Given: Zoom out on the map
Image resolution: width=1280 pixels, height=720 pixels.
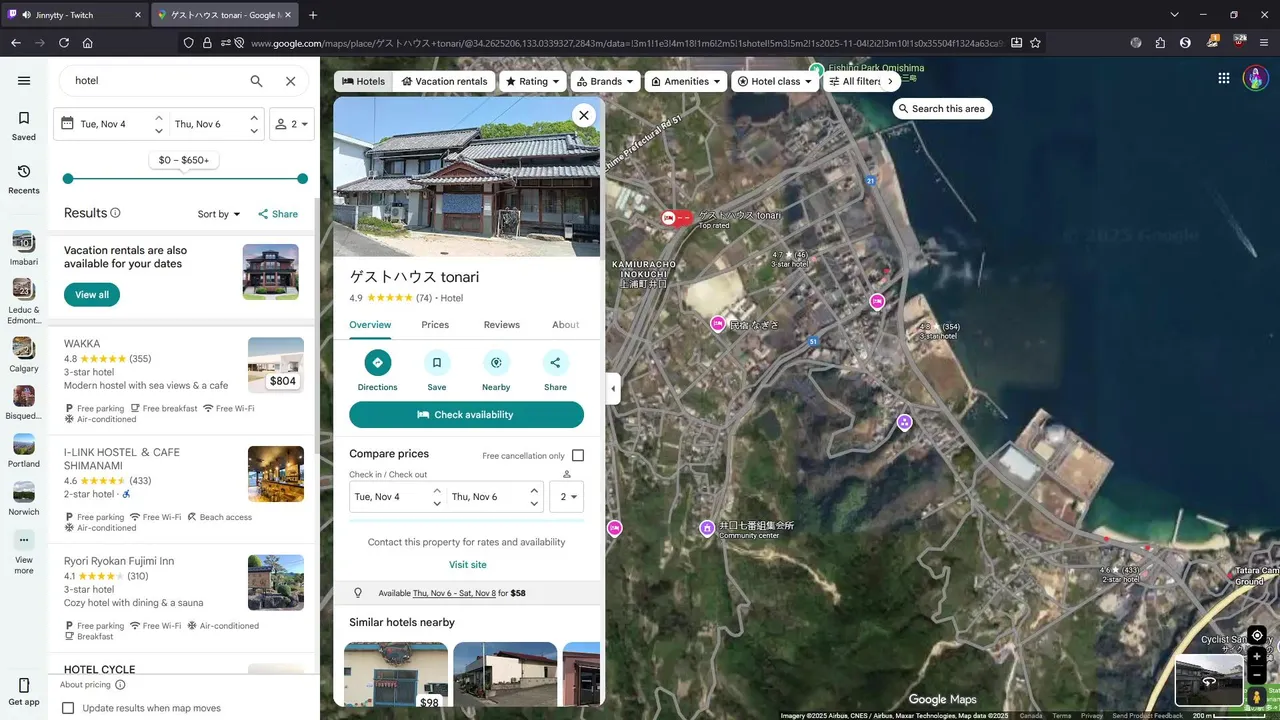Looking at the screenshot, I should (x=1257, y=675).
